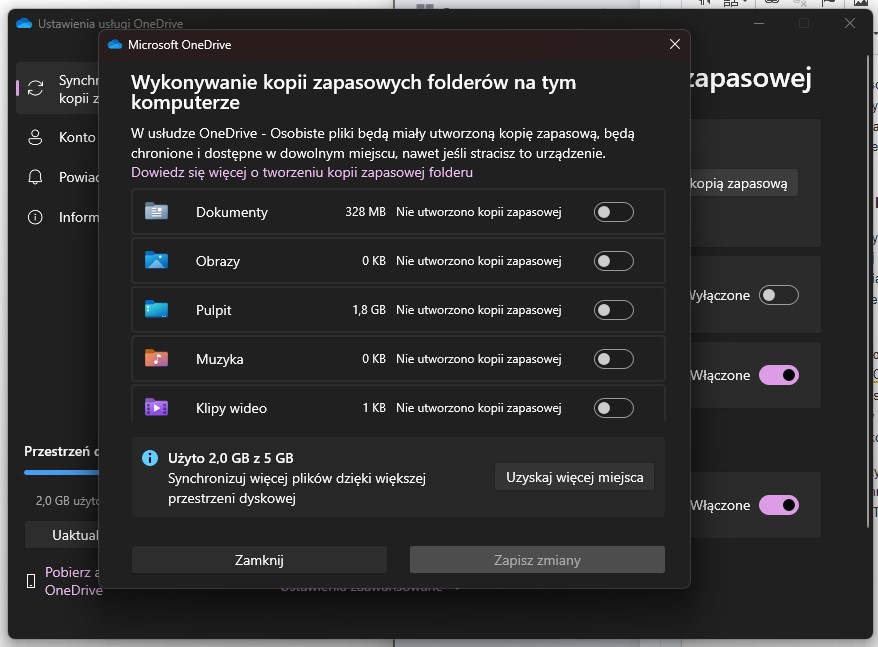The width and height of the screenshot is (878, 647).
Task: Toggle backup switch for Pulpit
Action: click(x=613, y=310)
